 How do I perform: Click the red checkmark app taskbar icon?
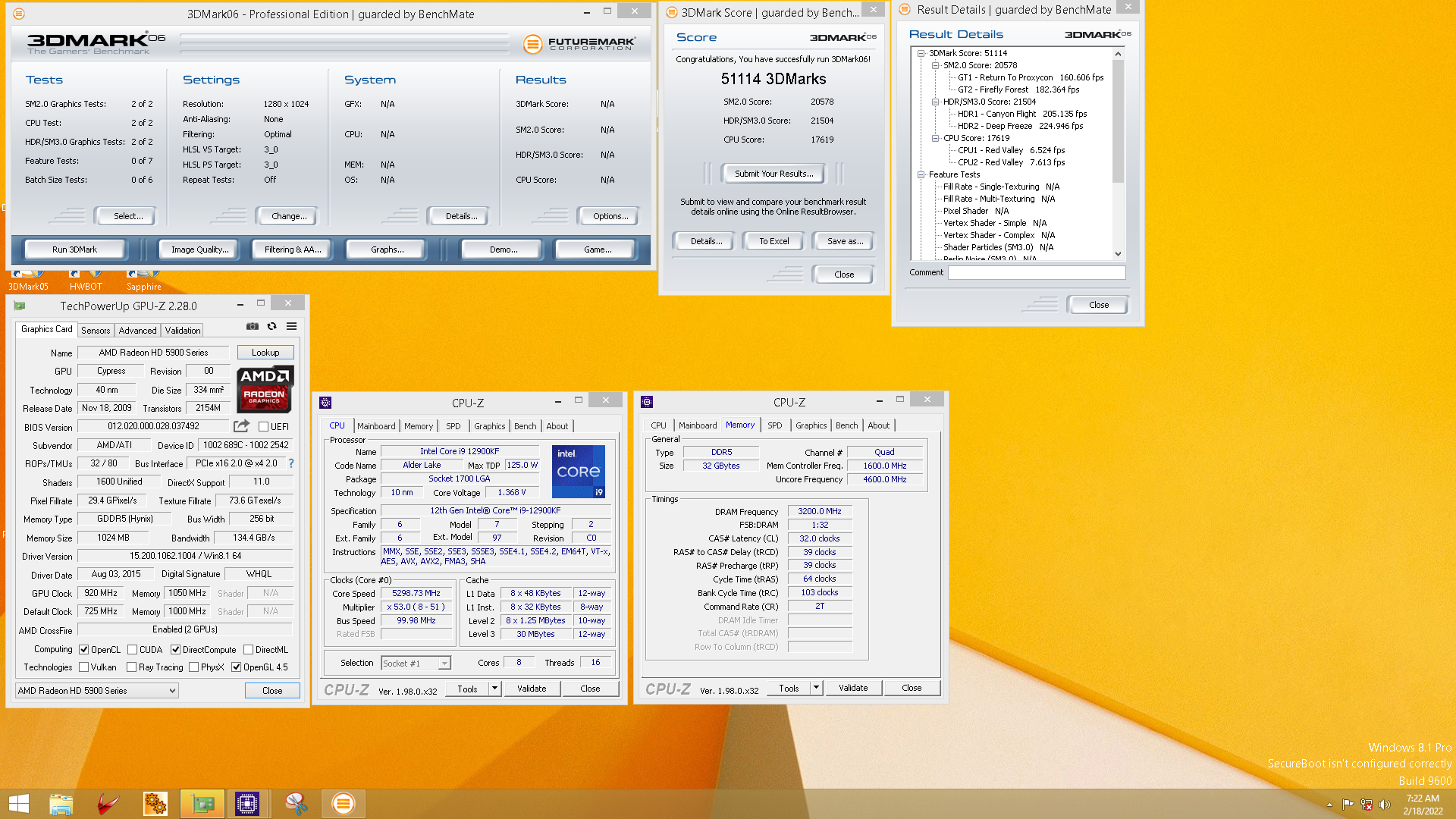click(108, 804)
